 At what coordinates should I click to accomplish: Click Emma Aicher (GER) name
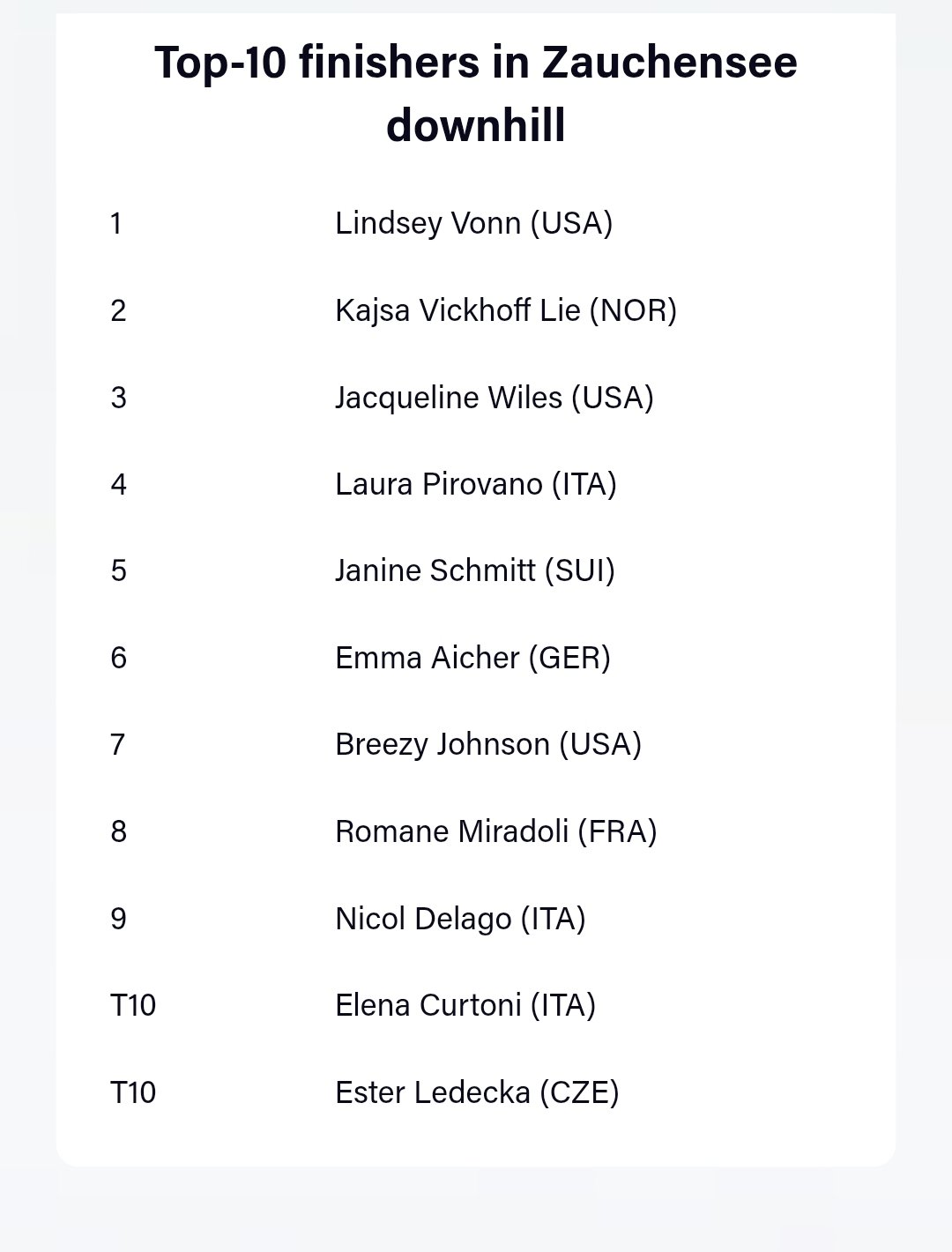pyautogui.click(x=472, y=658)
